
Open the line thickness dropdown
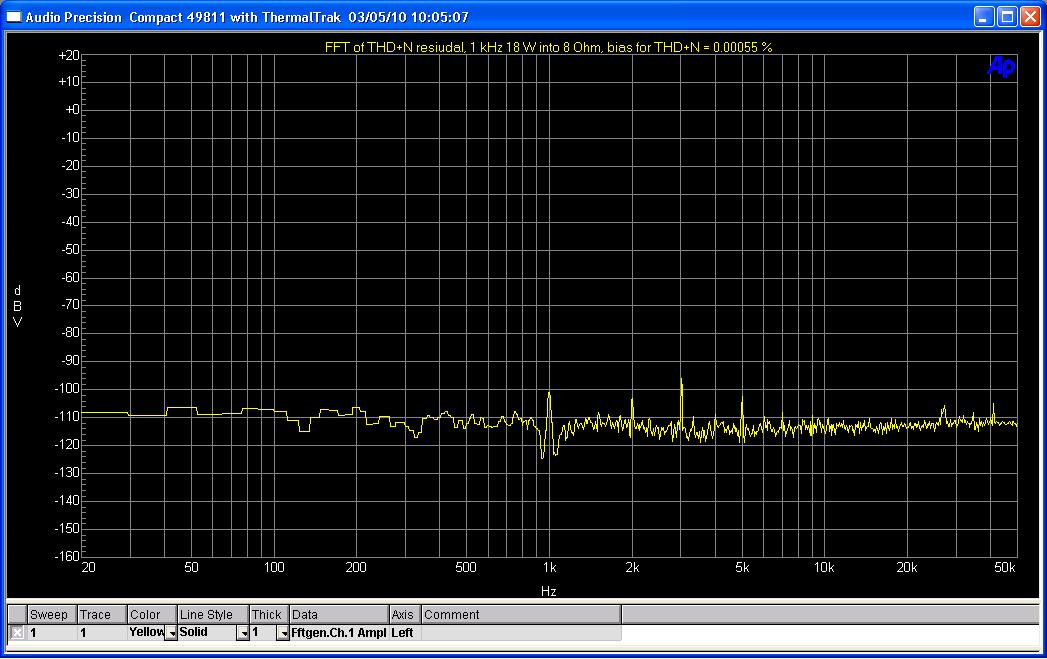(282, 633)
